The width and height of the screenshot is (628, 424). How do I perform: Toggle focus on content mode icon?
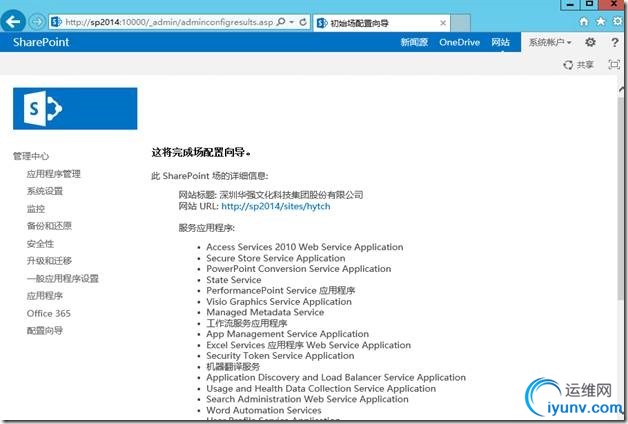614,64
